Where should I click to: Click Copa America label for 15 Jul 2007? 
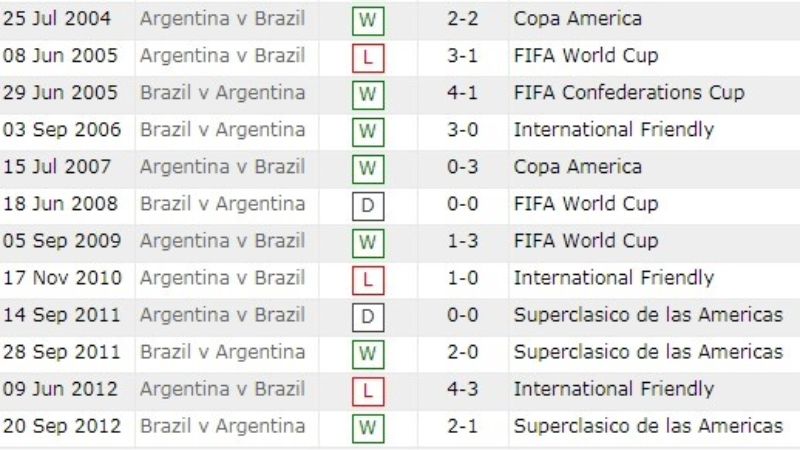coord(578,167)
